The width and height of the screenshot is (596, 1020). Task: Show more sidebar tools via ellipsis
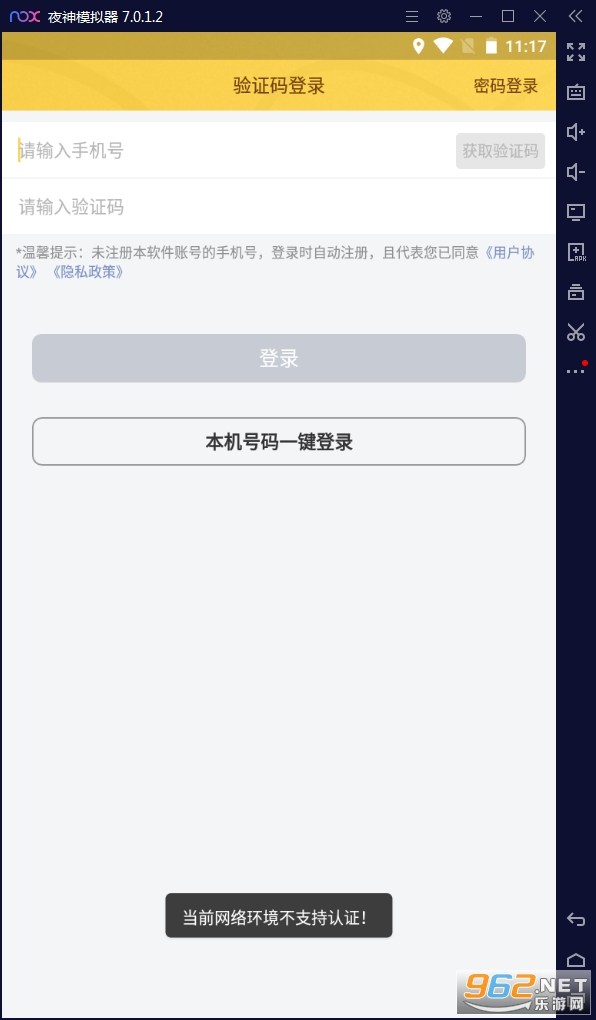576,371
